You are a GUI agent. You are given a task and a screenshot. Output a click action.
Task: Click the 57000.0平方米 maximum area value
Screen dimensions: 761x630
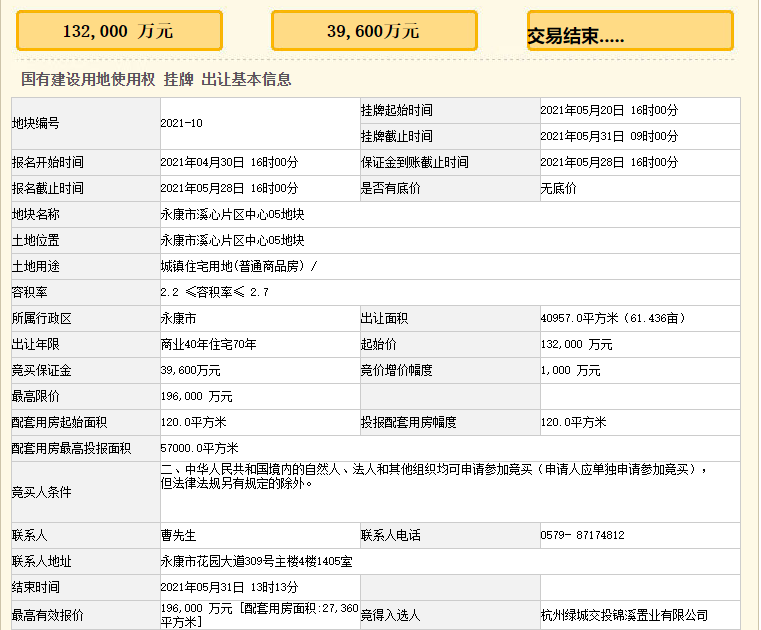click(199, 448)
